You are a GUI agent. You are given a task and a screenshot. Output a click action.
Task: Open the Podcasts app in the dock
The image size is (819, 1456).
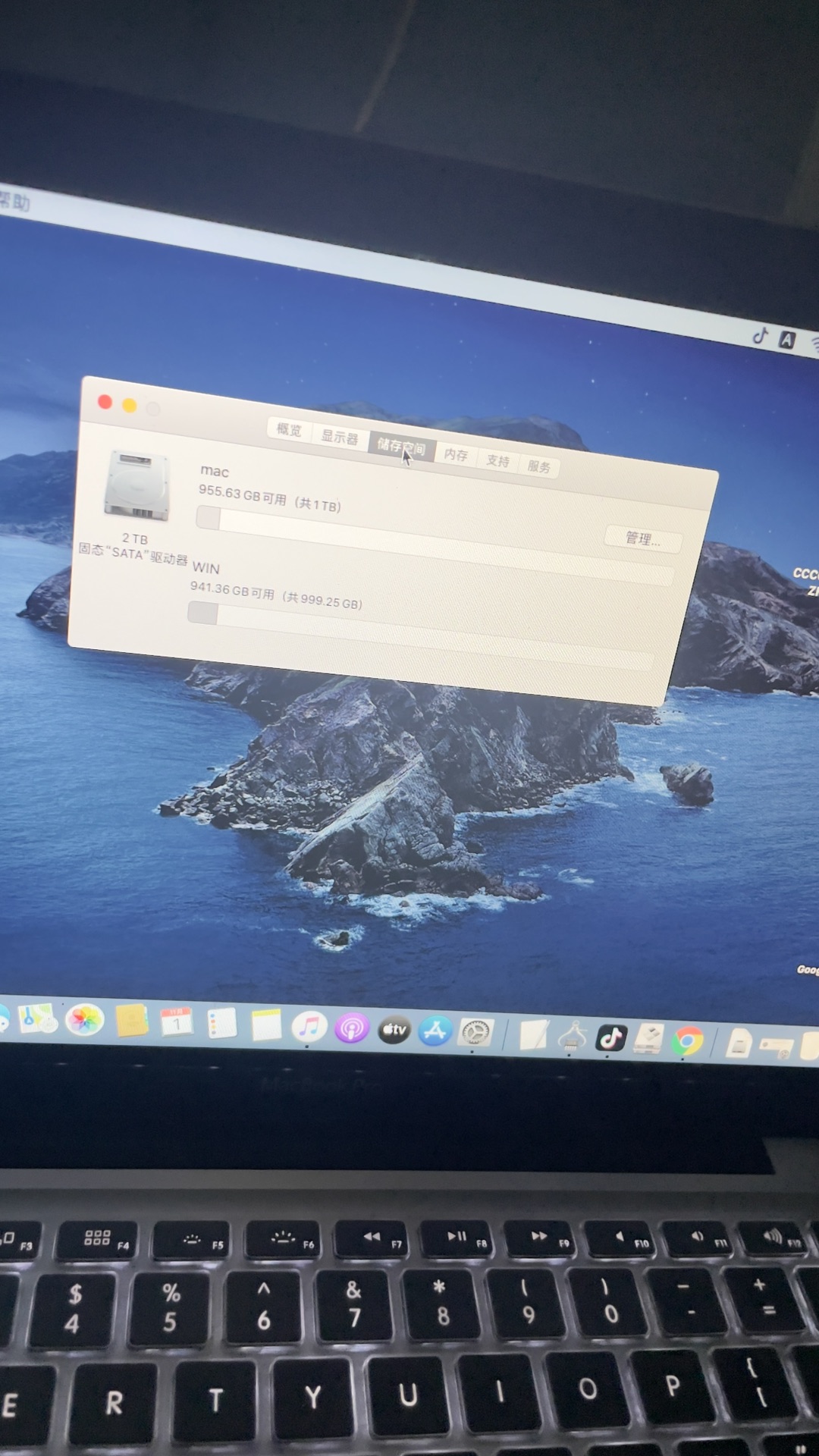(351, 1029)
